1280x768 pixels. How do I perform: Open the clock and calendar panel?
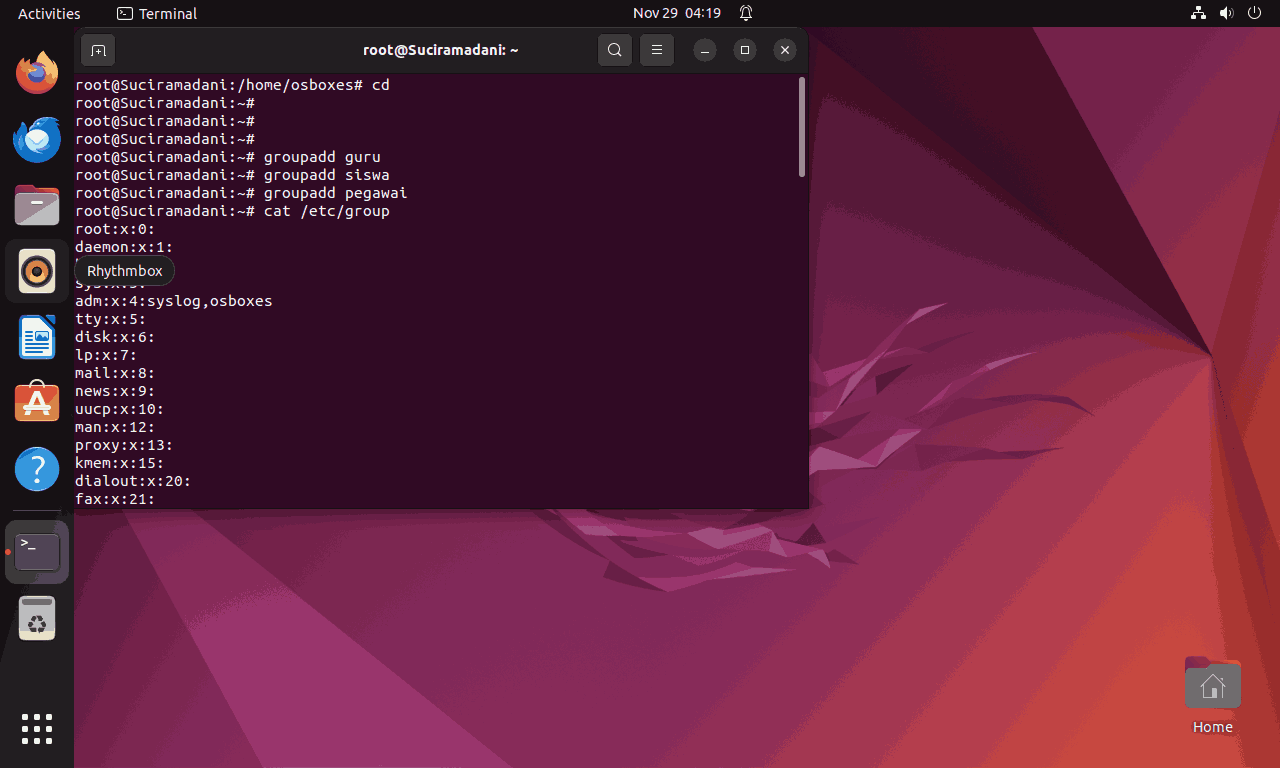click(677, 13)
